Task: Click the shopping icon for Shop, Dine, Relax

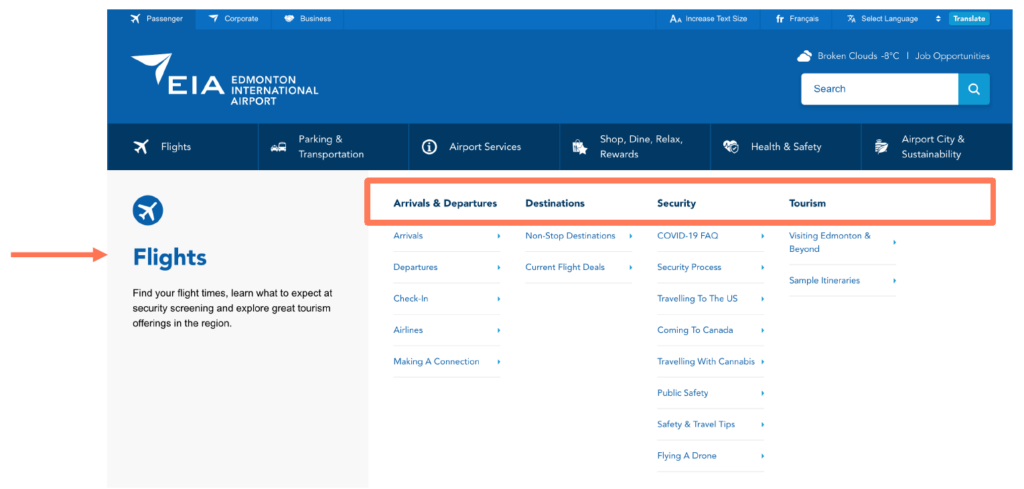Action: click(579, 147)
